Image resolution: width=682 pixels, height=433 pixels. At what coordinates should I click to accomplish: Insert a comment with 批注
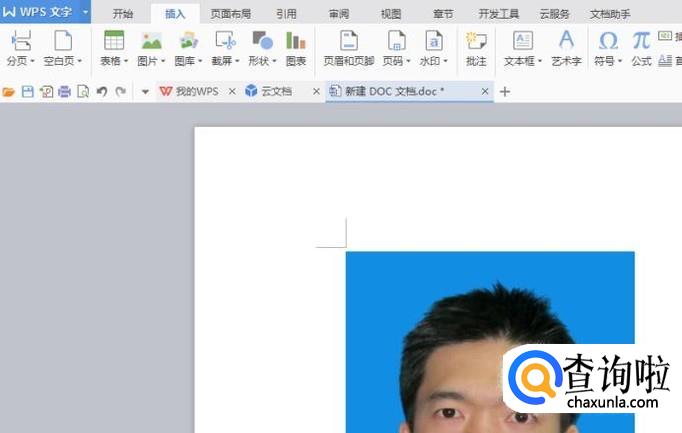tap(476, 41)
